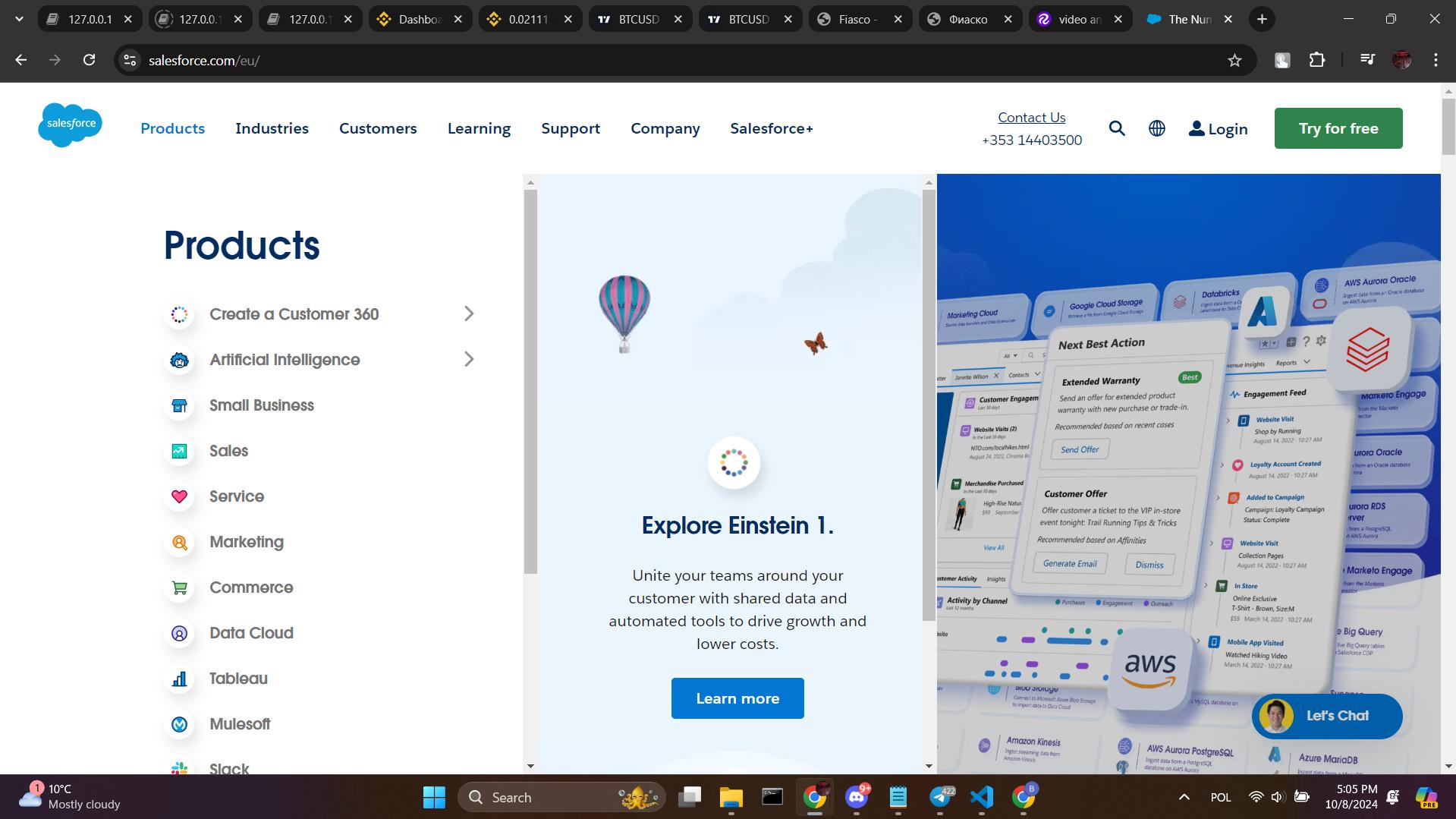Image resolution: width=1456 pixels, height=819 pixels.
Task: Click the products list scrollbar thumb
Action: 530,382
